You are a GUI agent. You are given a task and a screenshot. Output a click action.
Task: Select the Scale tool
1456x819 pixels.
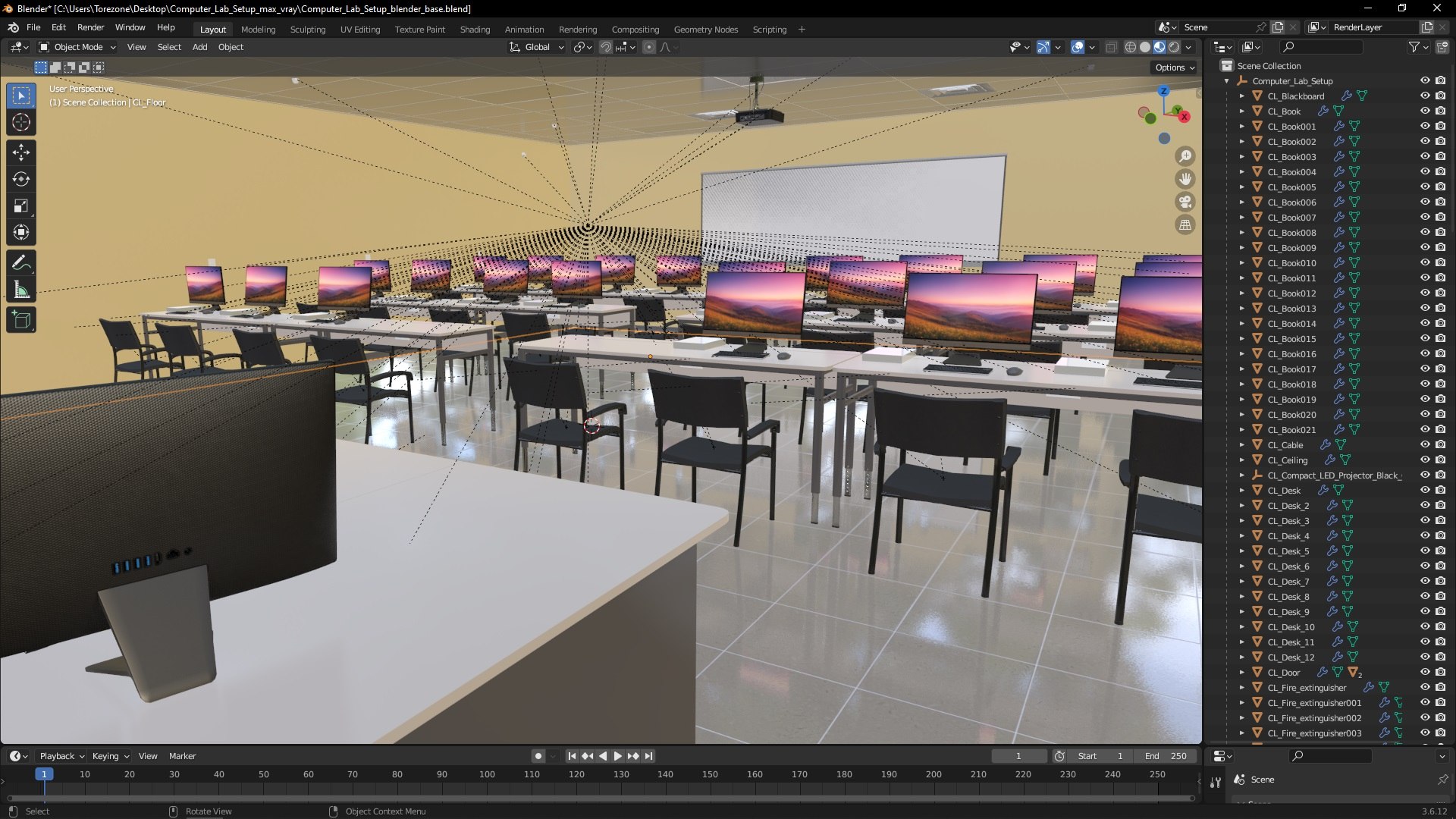pos(21,206)
